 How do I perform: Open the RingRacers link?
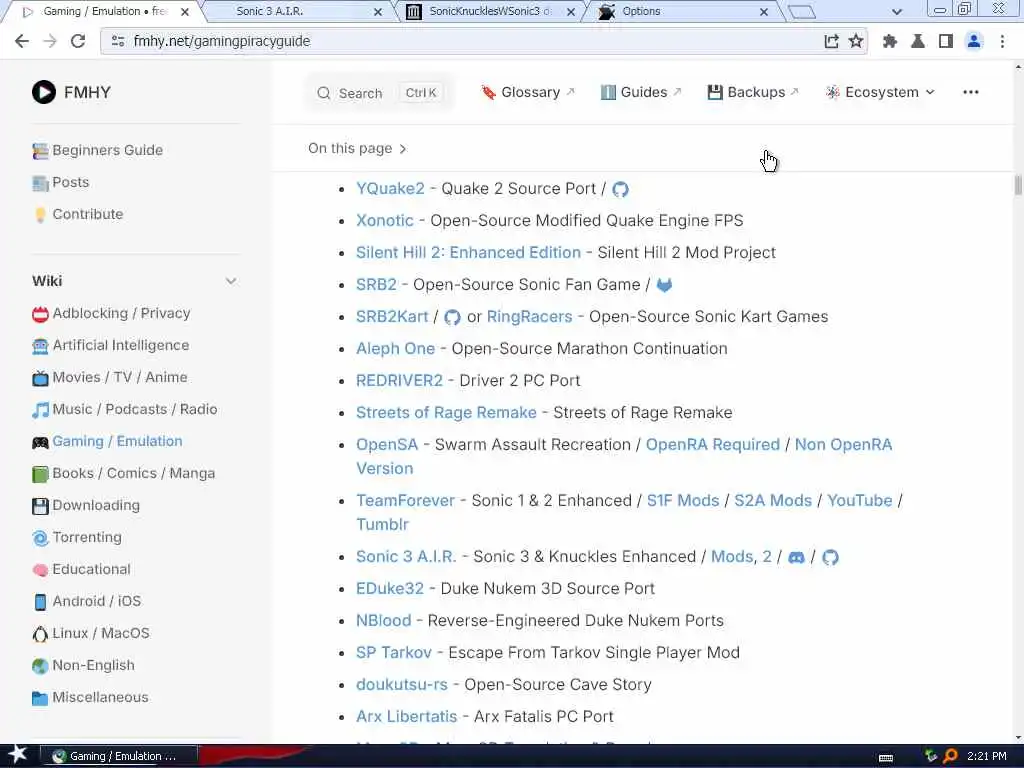[x=530, y=317]
